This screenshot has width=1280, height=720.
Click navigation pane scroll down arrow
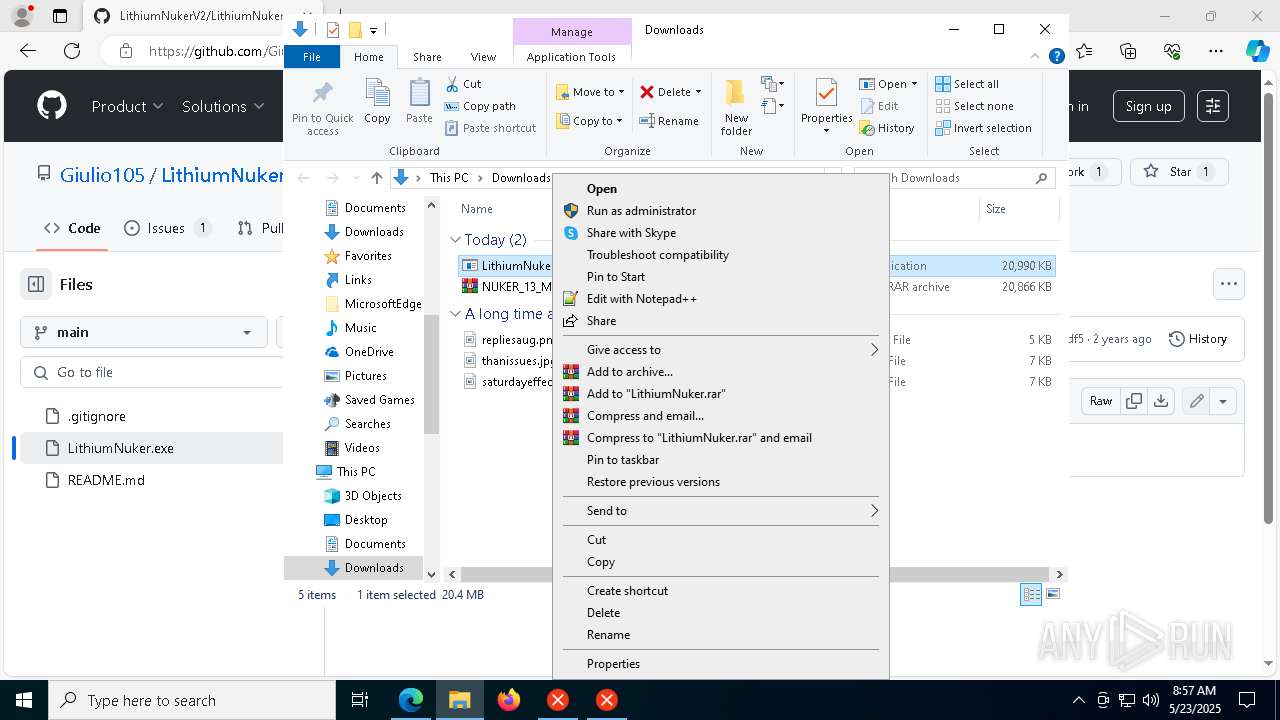(x=432, y=574)
